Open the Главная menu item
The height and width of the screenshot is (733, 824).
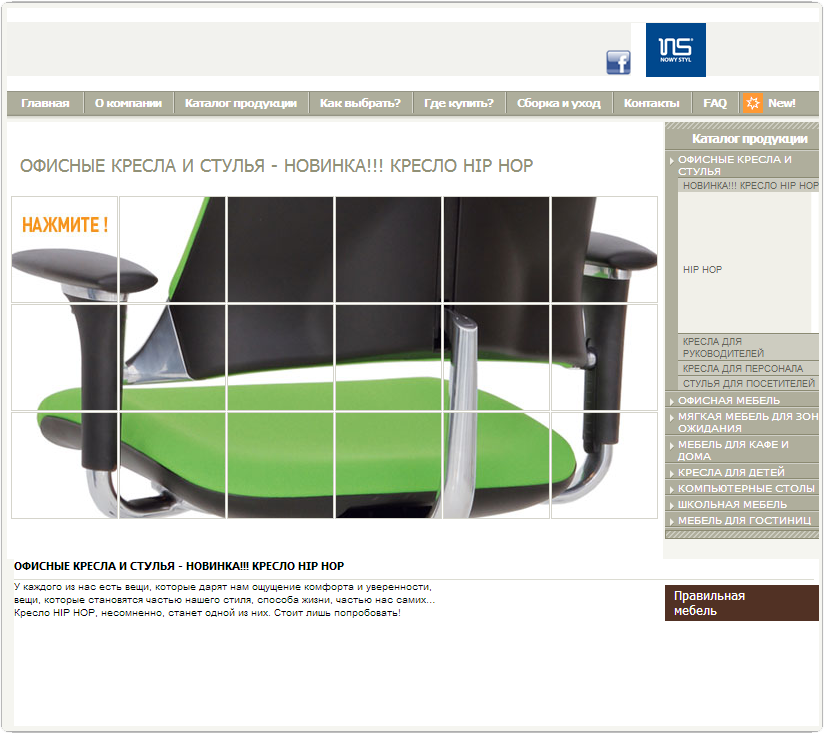click(45, 104)
